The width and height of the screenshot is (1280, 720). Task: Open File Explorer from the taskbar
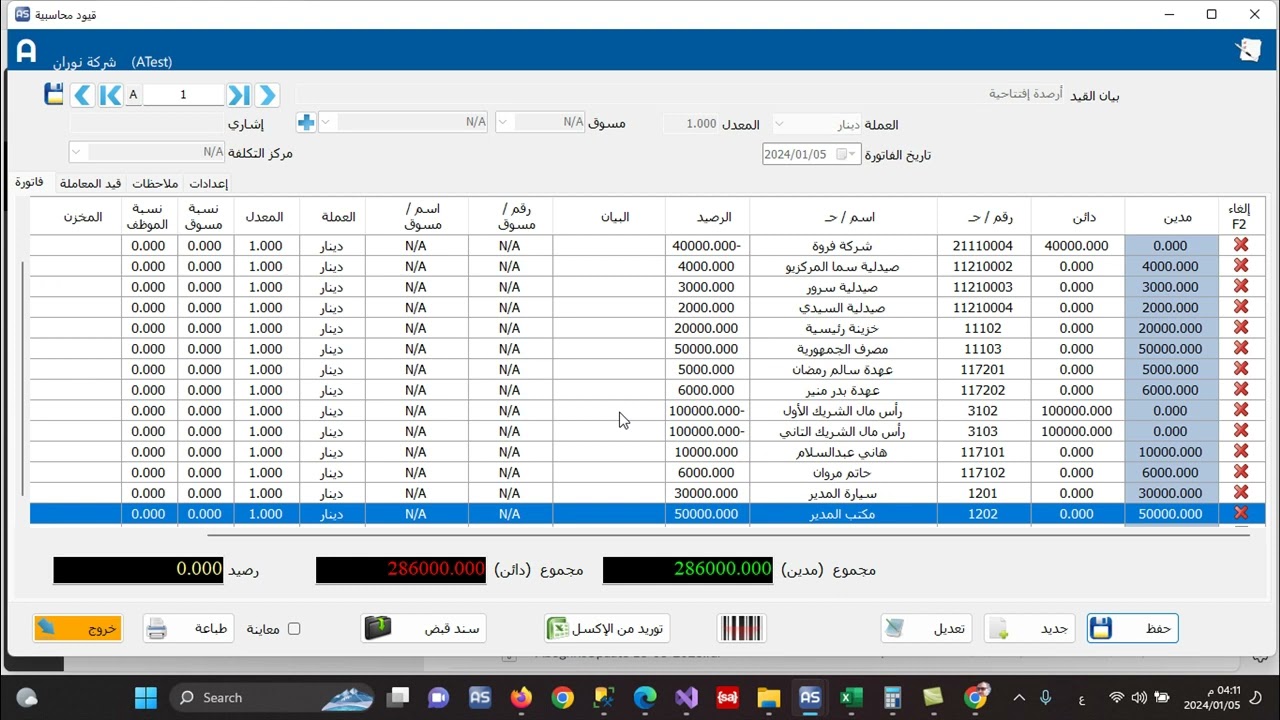pos(768,697)
